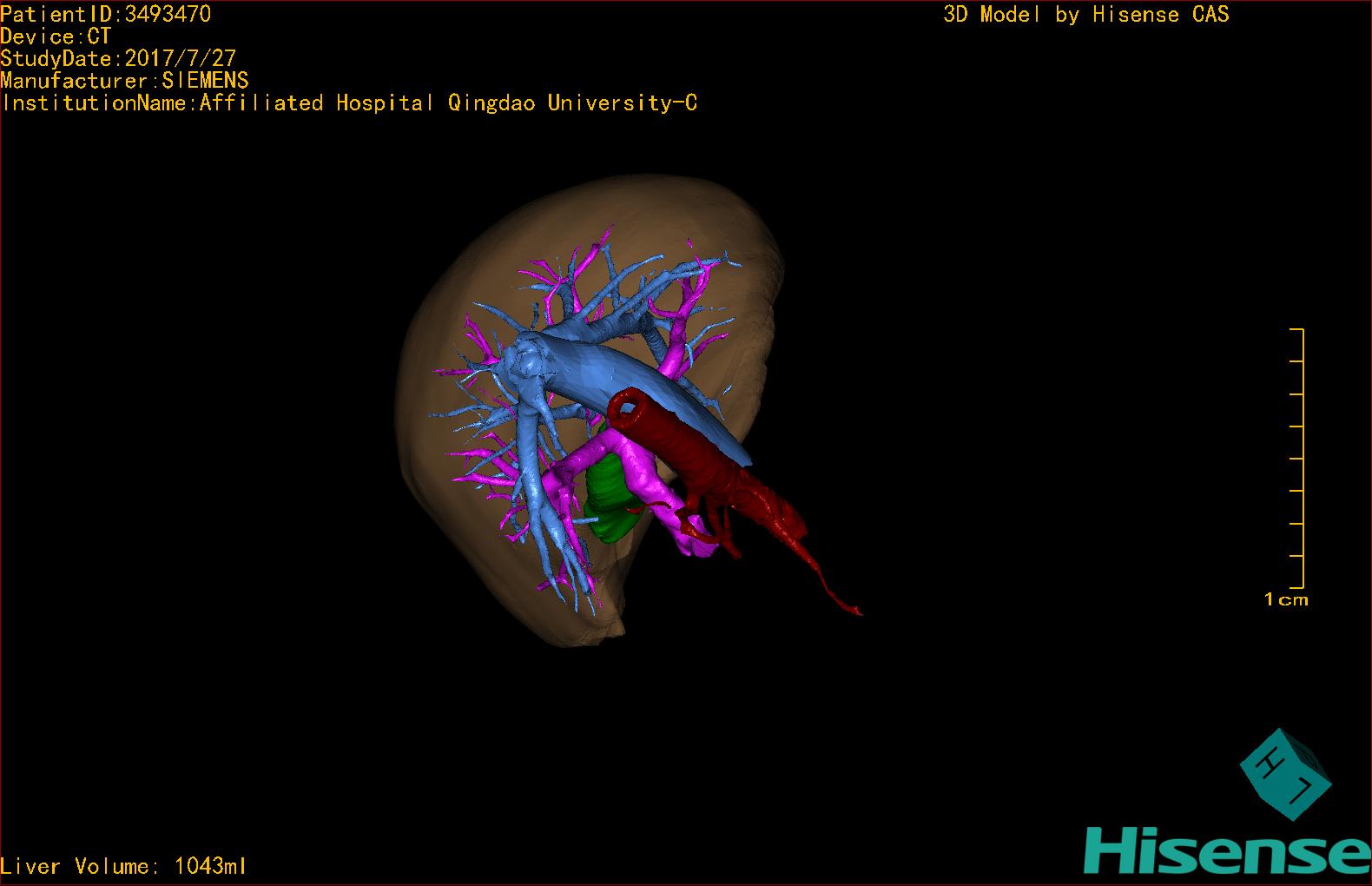Image resolution: width=1372 pixels, height=886 pixels.
Task: Click the 1cm scale label
Action: (x=1285, y=599)
